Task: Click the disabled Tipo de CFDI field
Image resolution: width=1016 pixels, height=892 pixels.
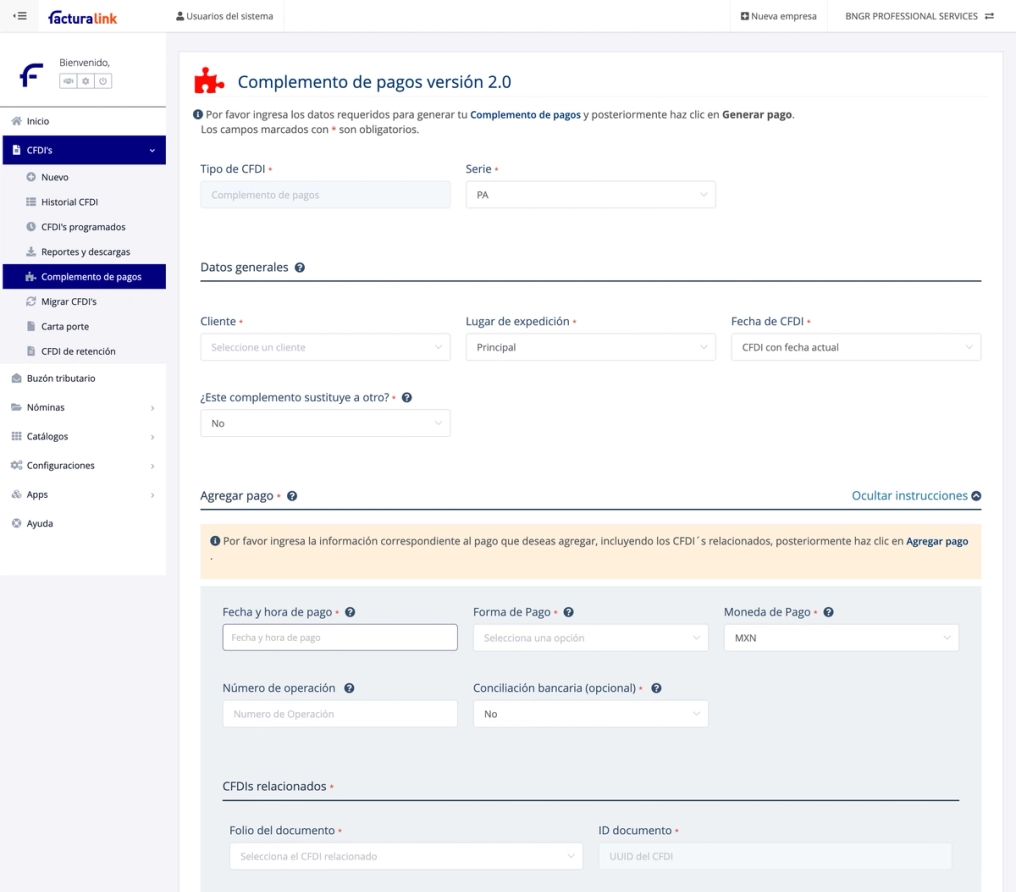Action: coord(325,195)
